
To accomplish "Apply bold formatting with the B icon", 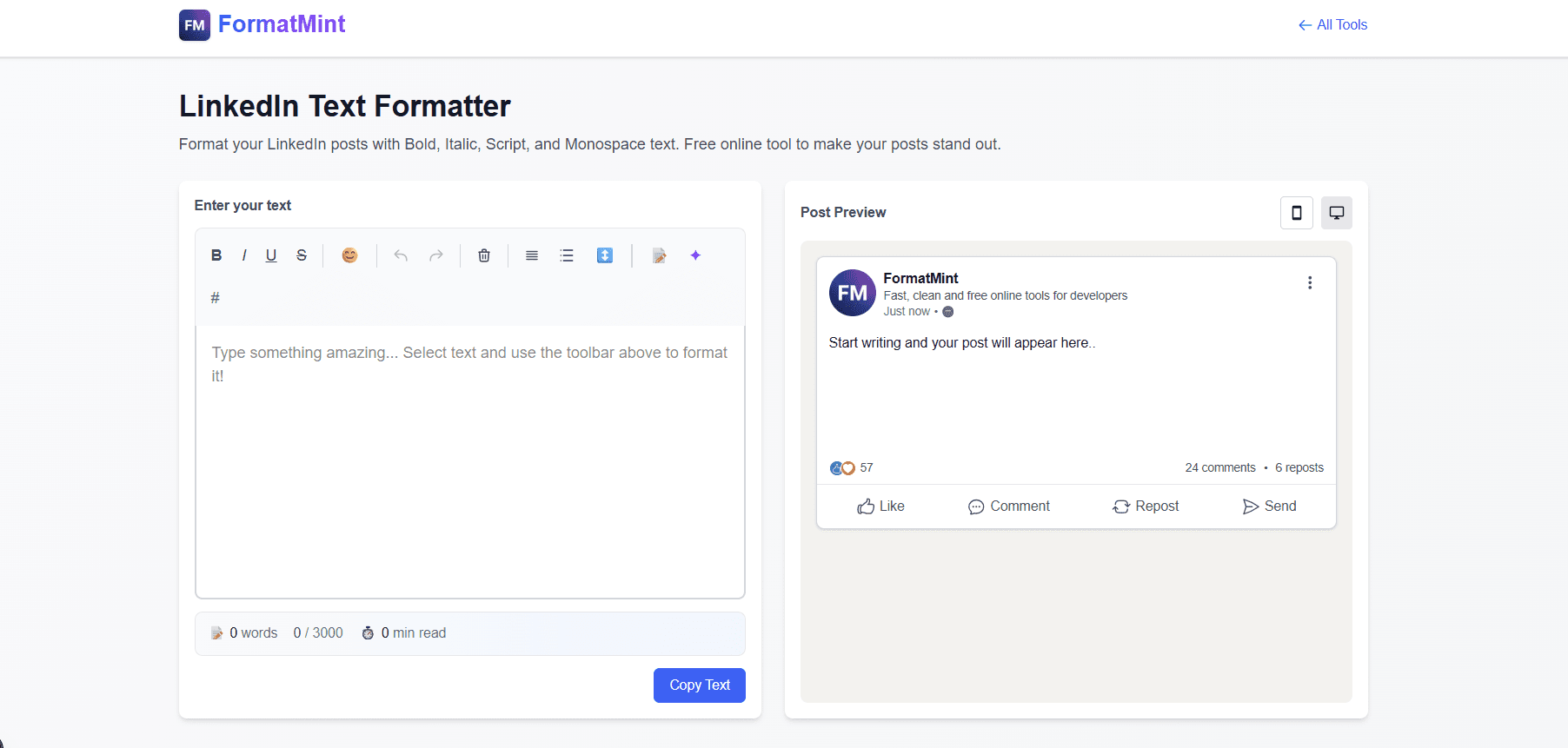I will click(216, 255).
